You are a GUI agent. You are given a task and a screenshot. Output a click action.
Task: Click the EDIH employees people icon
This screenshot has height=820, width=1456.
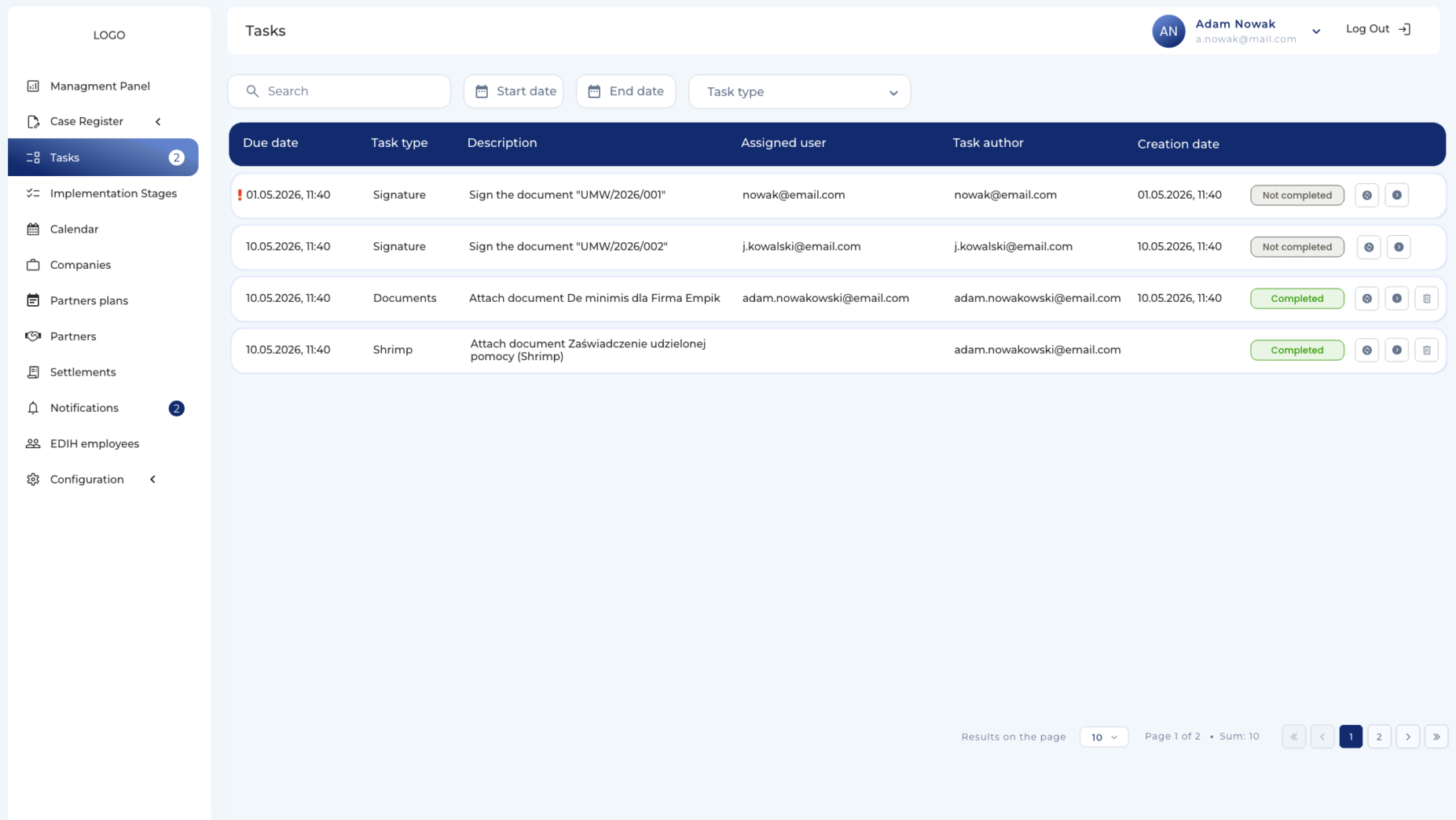coord(33,443)
